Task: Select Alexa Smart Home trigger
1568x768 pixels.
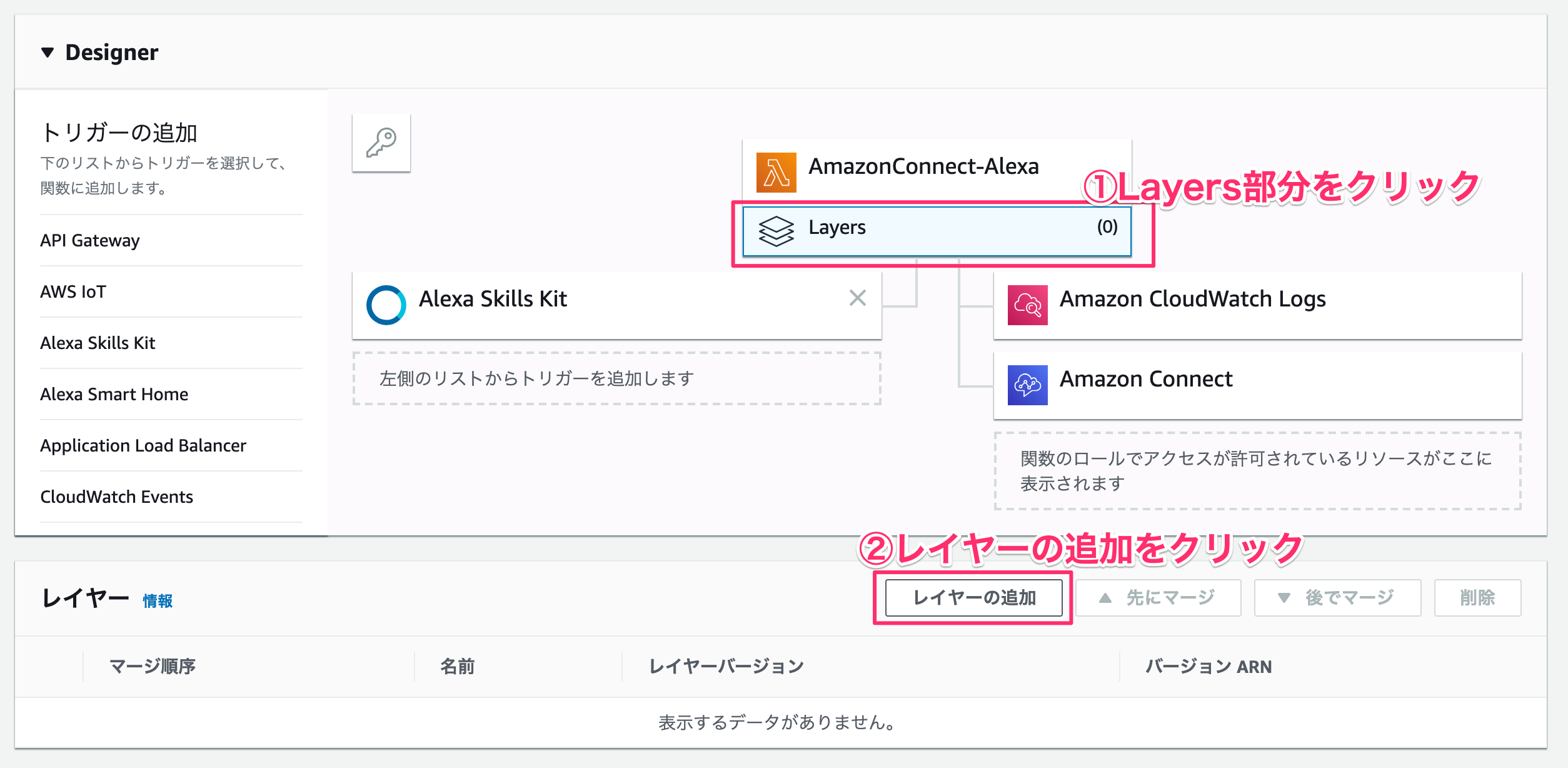Action: [x=114, y=394]
